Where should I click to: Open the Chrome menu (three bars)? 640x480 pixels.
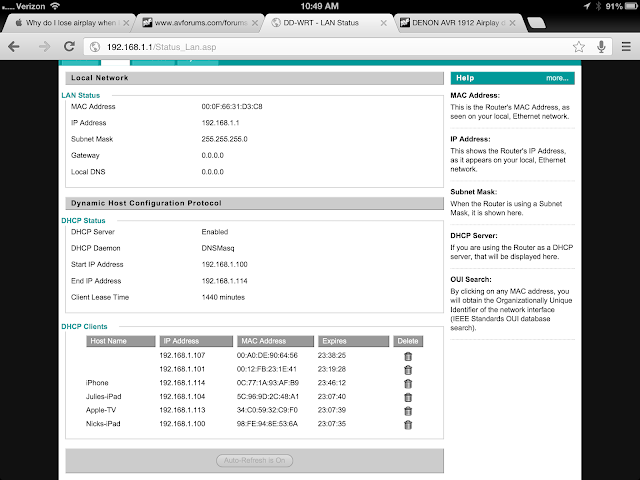pyautogui.click(x=626, y=47)
